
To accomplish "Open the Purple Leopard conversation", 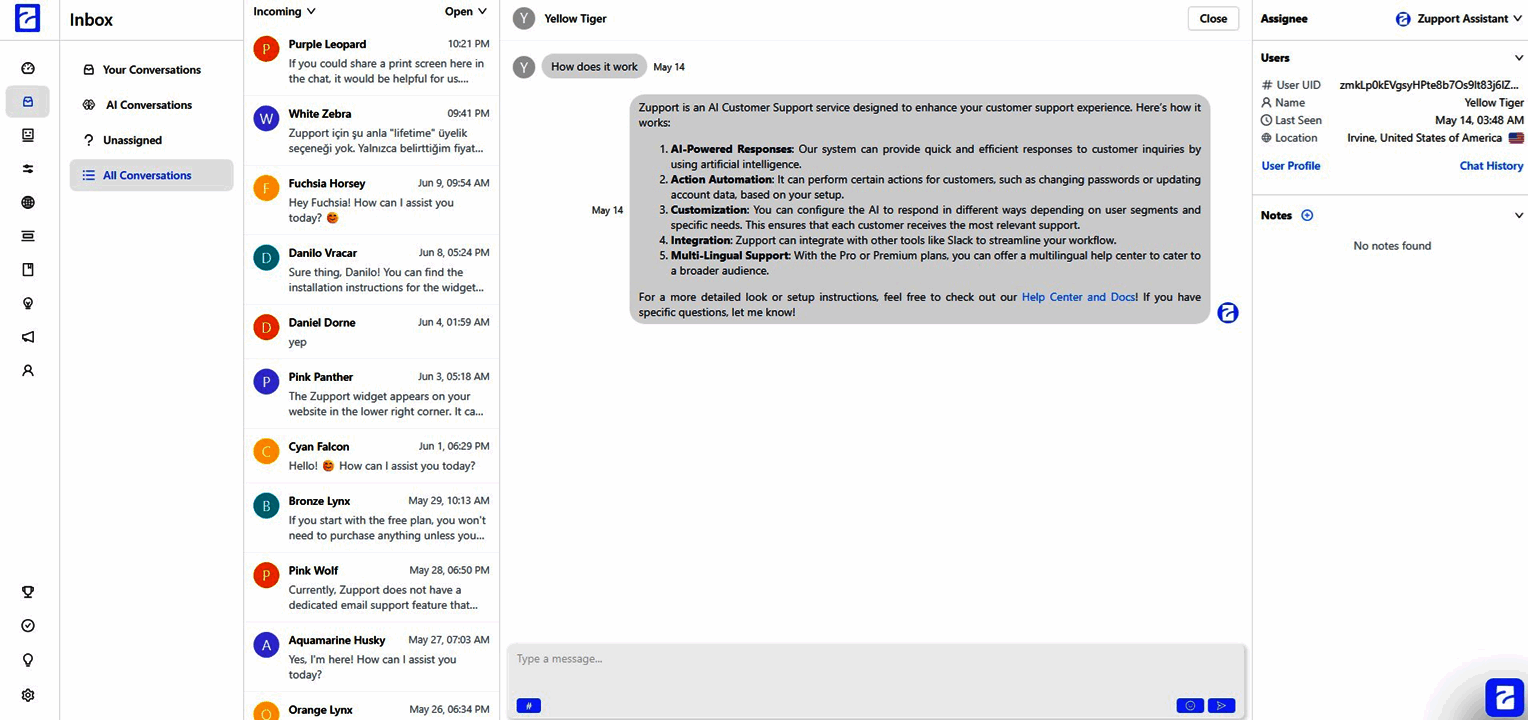I will coord(371,61).
